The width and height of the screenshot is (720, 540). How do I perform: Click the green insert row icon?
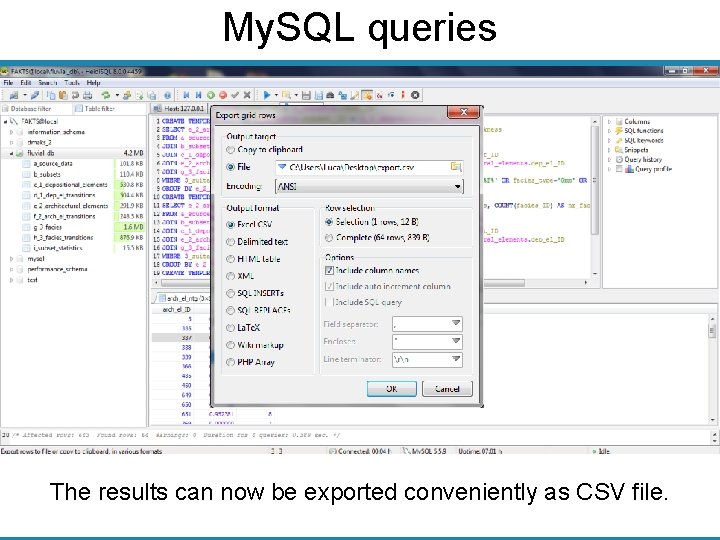click(211, 95)
